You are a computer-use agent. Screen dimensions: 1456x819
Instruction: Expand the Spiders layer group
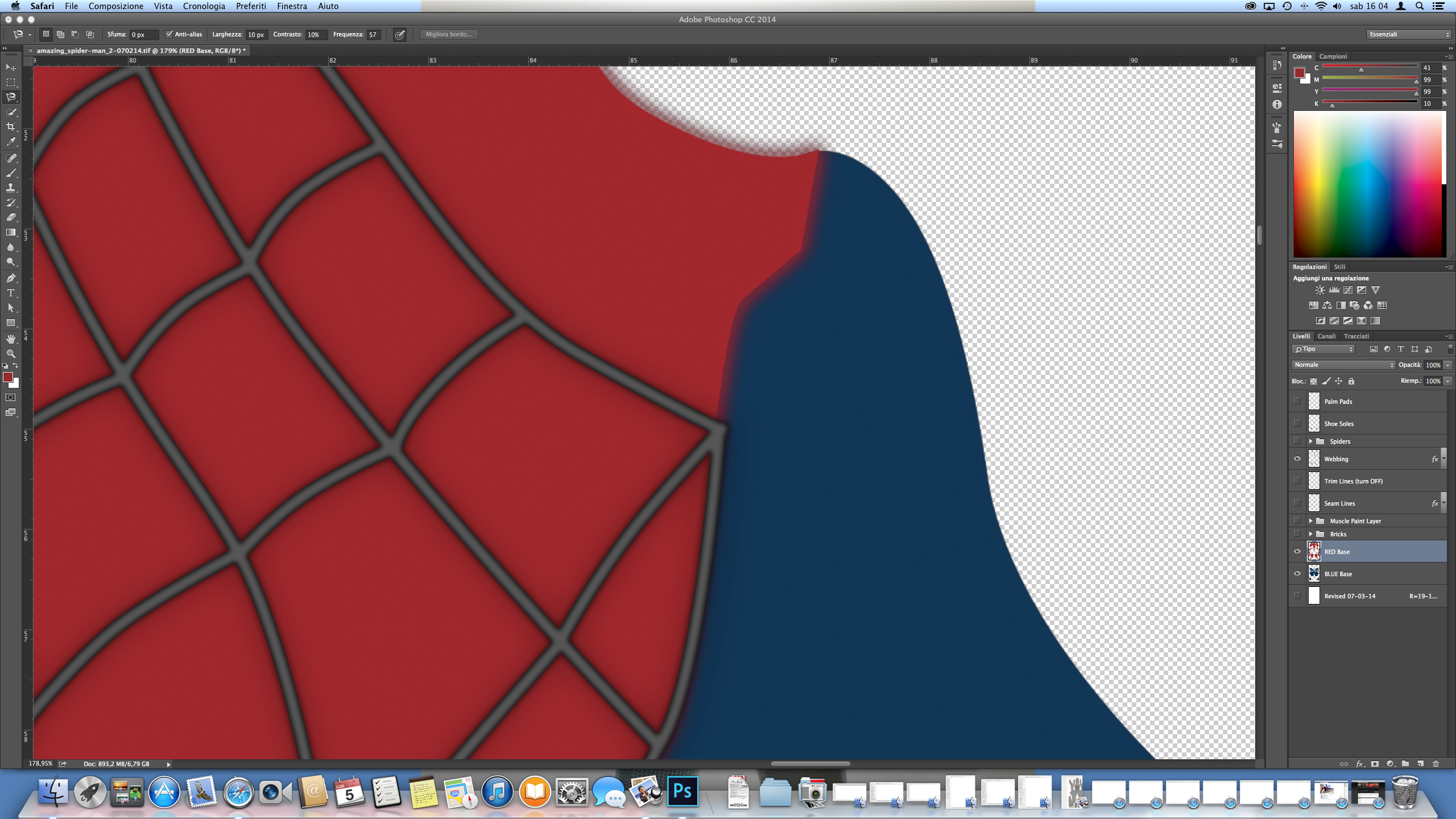pyautogui.click(x=1310, y=441)
